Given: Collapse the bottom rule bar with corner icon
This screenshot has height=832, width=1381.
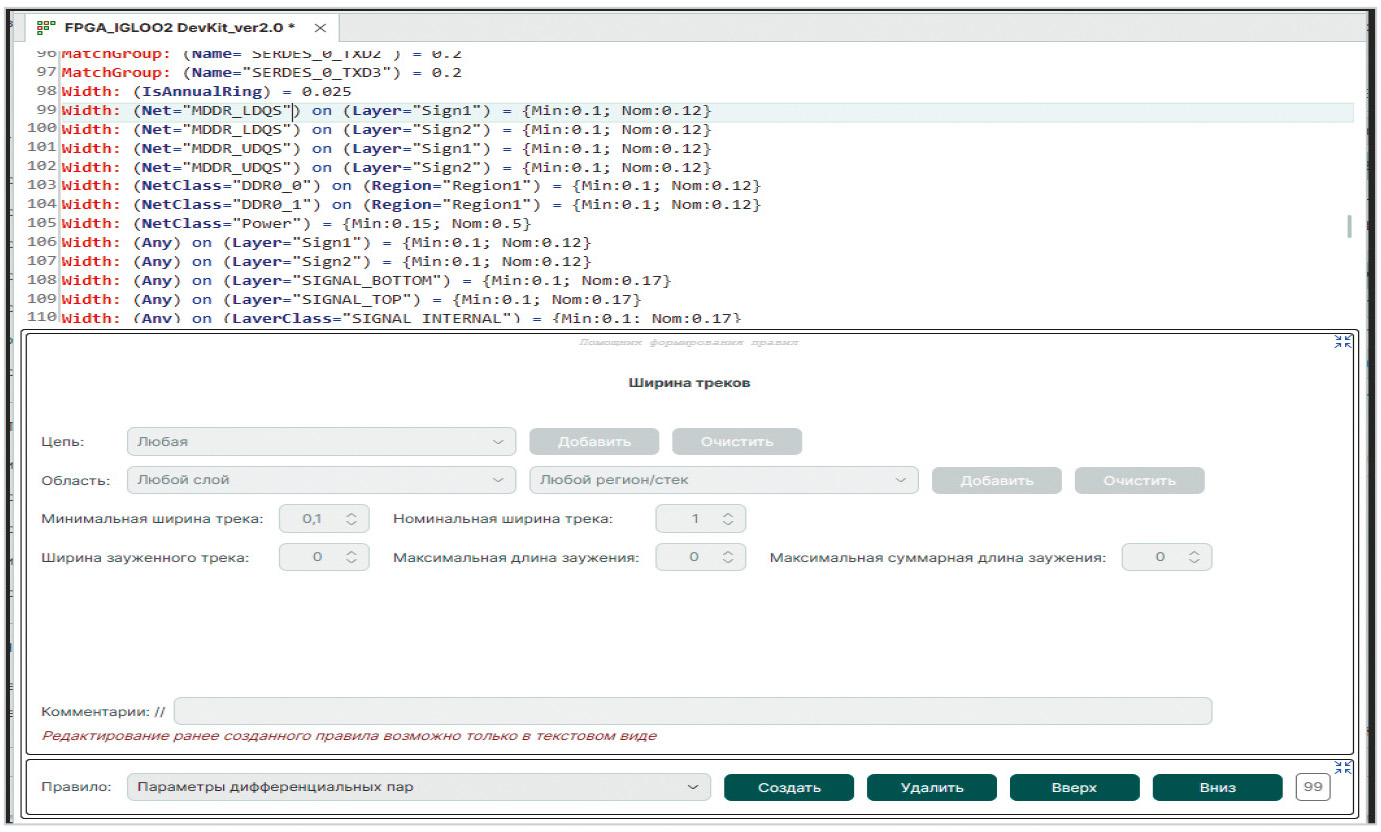Looking at the screenshot, I should [x=1343, y=767].
